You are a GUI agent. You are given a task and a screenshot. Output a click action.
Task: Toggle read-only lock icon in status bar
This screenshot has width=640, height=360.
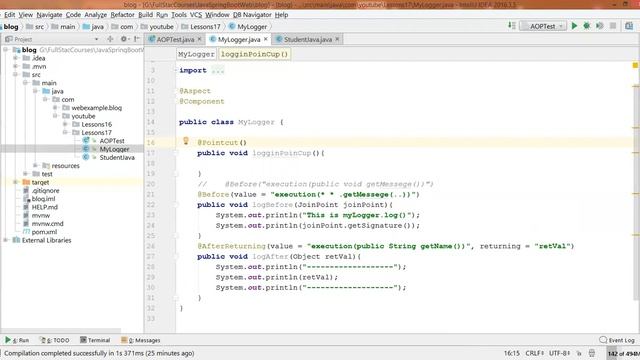pos(579,353)
